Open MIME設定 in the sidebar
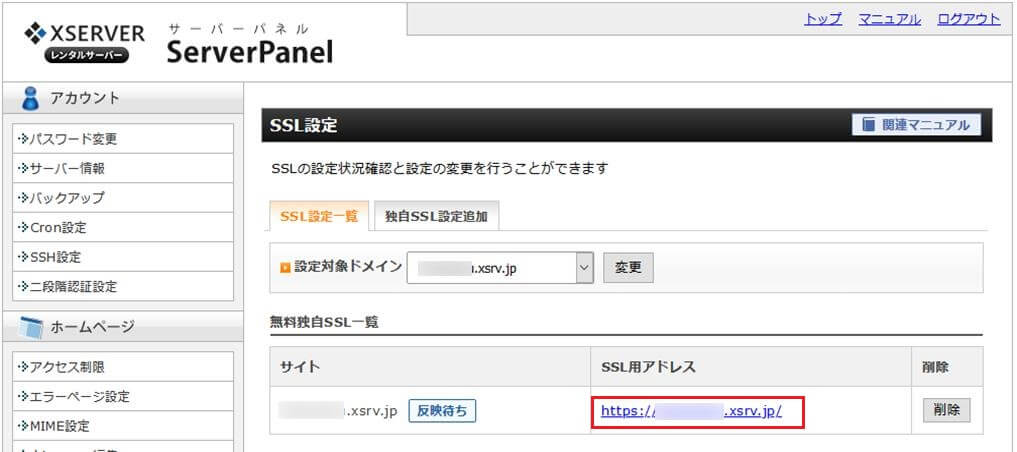This screenshot has height=452, width=1017. pos(123,426)
